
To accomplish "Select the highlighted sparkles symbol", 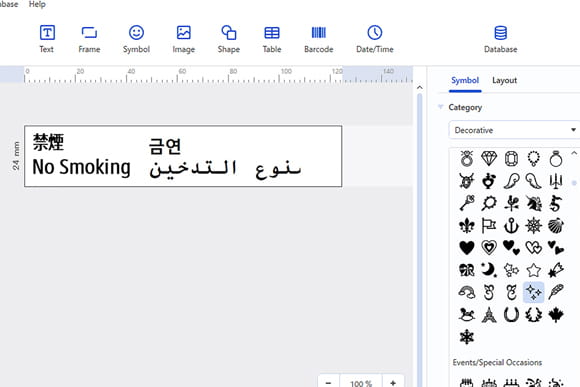I will pos(533,292).
